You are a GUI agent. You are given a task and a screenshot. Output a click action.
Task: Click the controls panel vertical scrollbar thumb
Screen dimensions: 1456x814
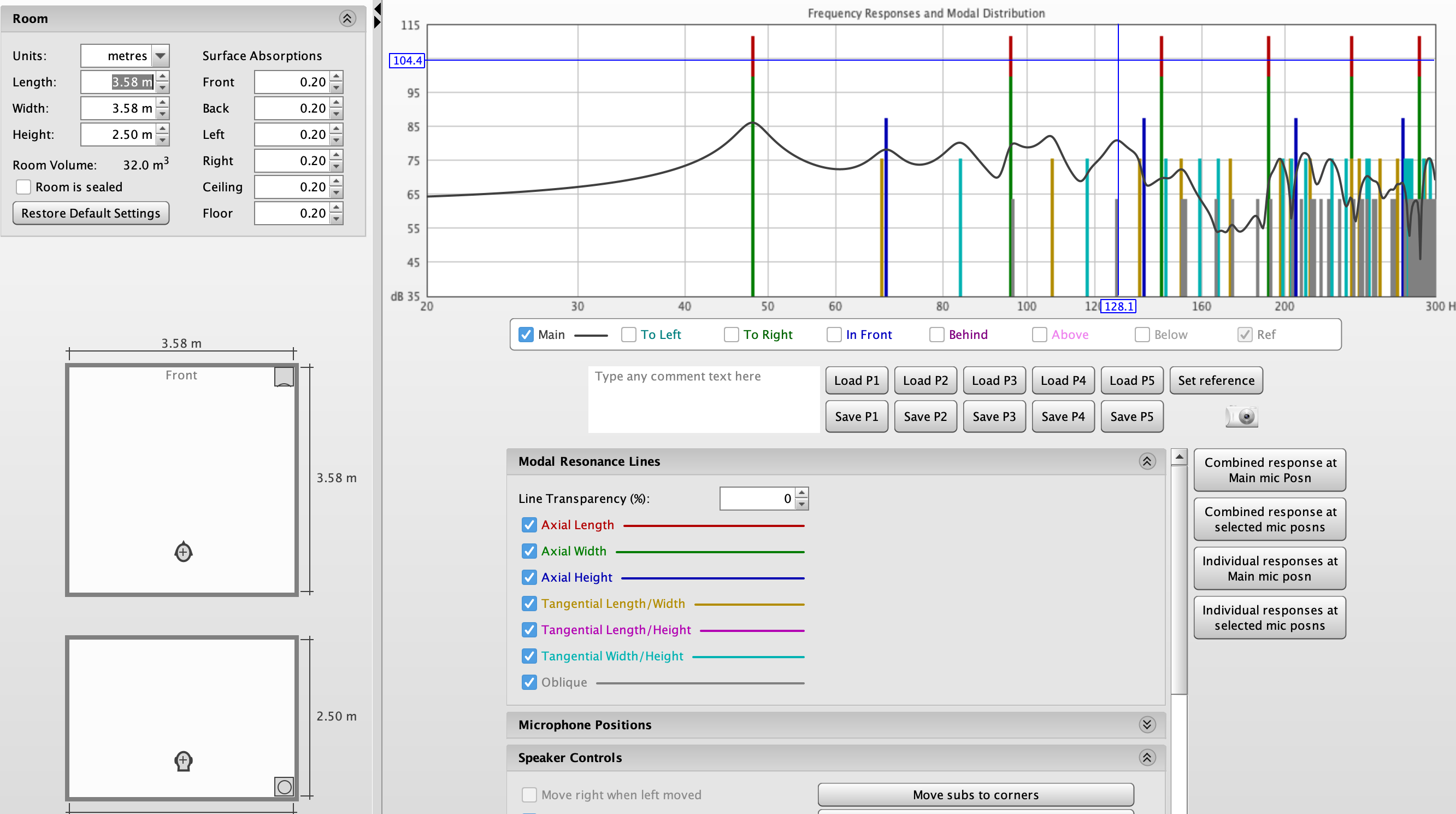coord(1179,579)
